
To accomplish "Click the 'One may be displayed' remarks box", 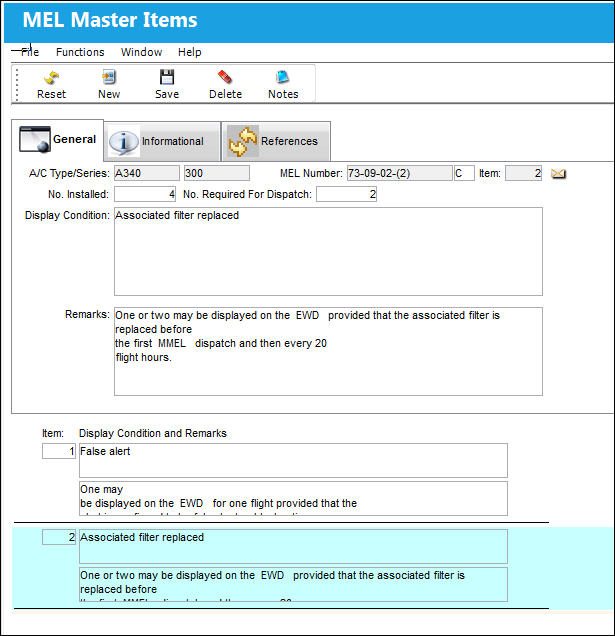I will [x=293, y=498].
